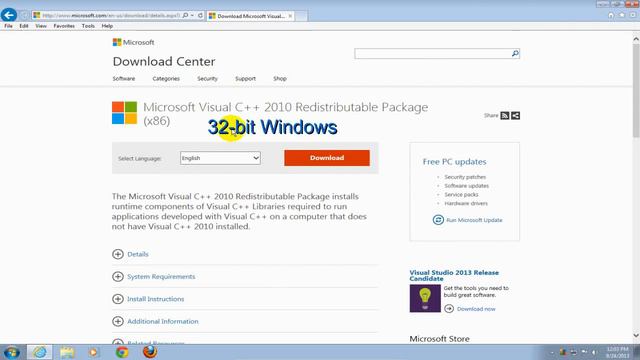Launch Firefox from taskbar
The width and height of the screenshot is (640, 360).
[x=150, y=352]
